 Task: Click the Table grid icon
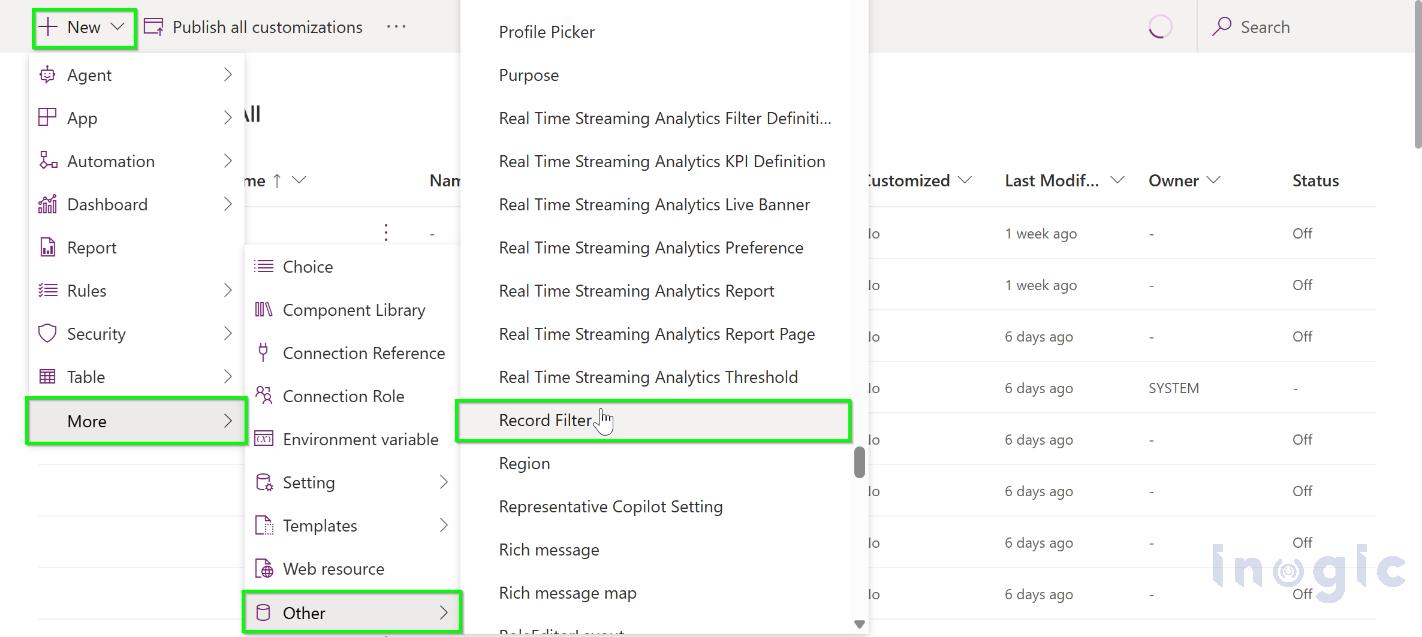[x=47, y=377]
